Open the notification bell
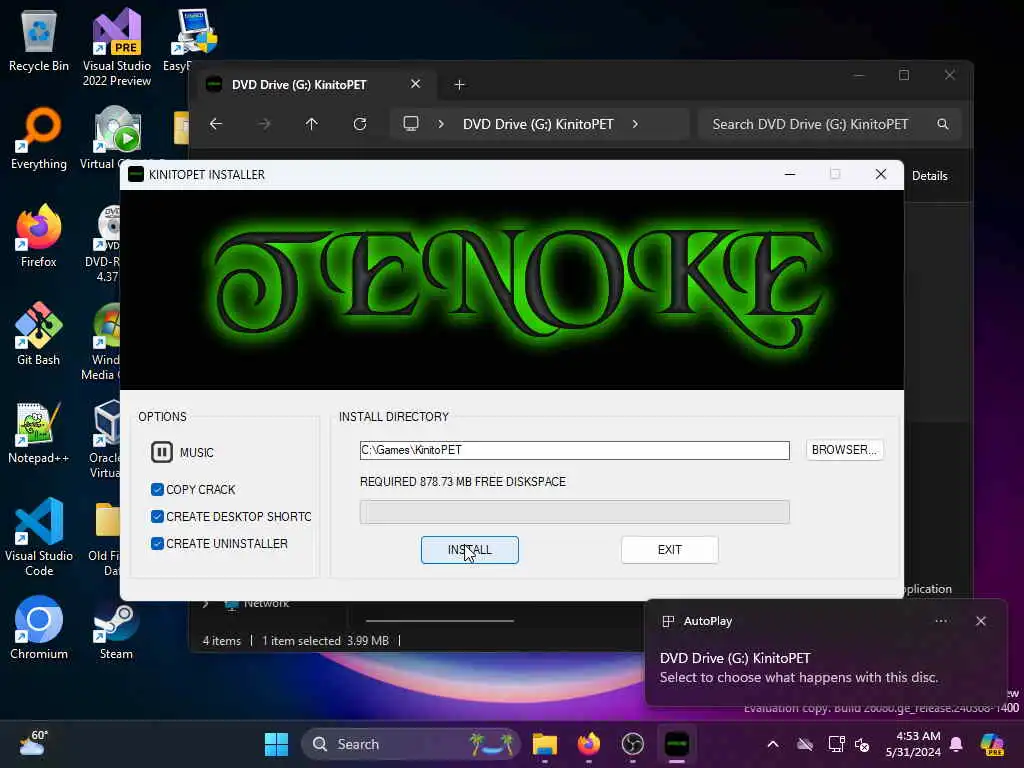The height and width of the screenshot is (768, 1024). point(956,744)
